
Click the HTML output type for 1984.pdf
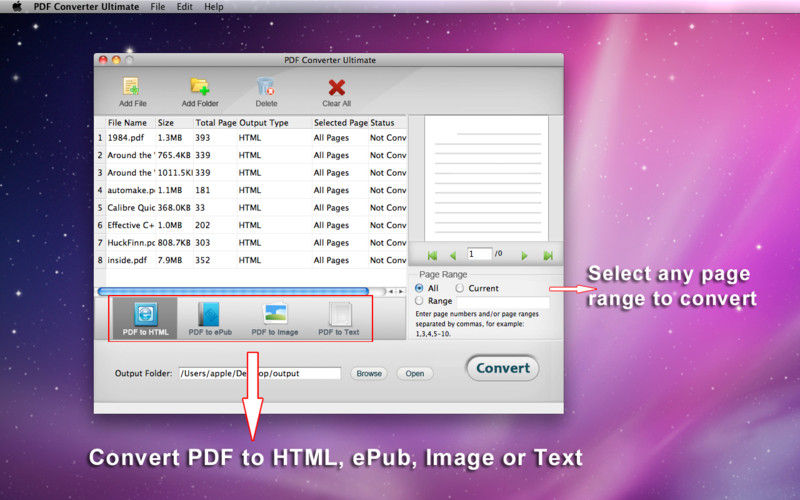point(249,138)
